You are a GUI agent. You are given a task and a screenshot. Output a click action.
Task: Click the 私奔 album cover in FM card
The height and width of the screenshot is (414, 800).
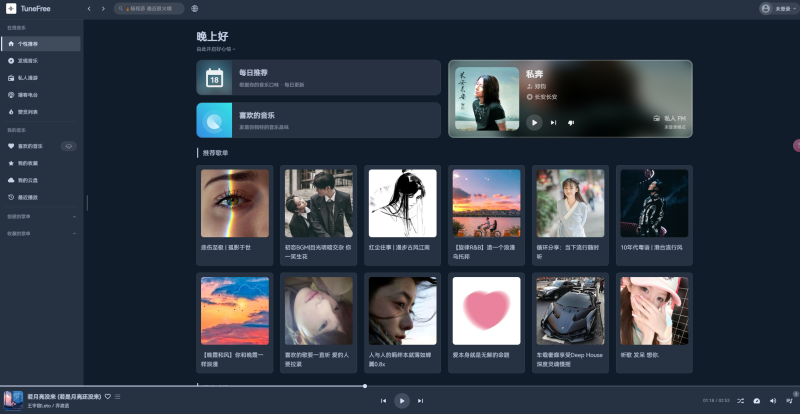click(487, 99)
